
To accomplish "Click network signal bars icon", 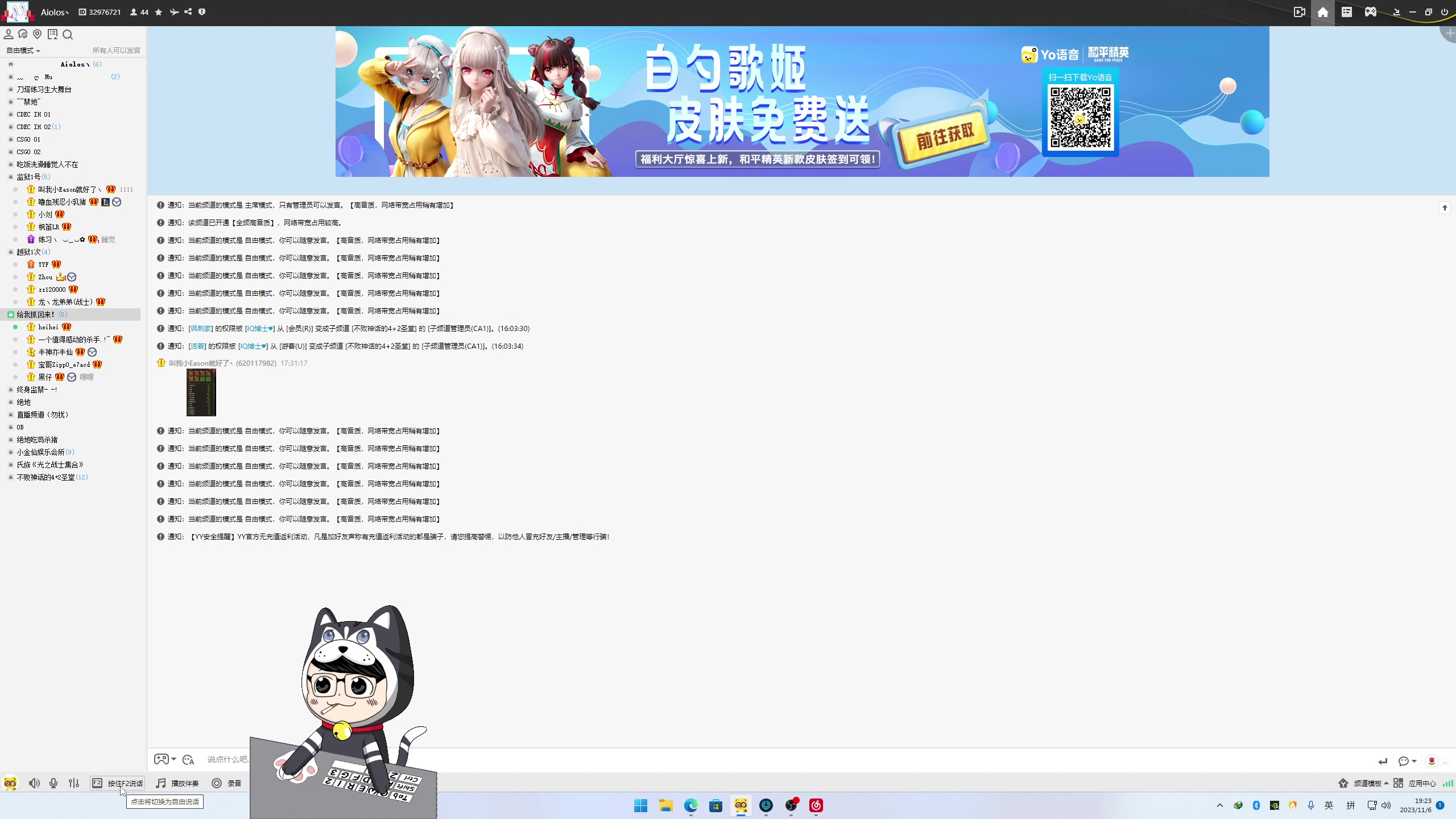I will coord(1448,783).
